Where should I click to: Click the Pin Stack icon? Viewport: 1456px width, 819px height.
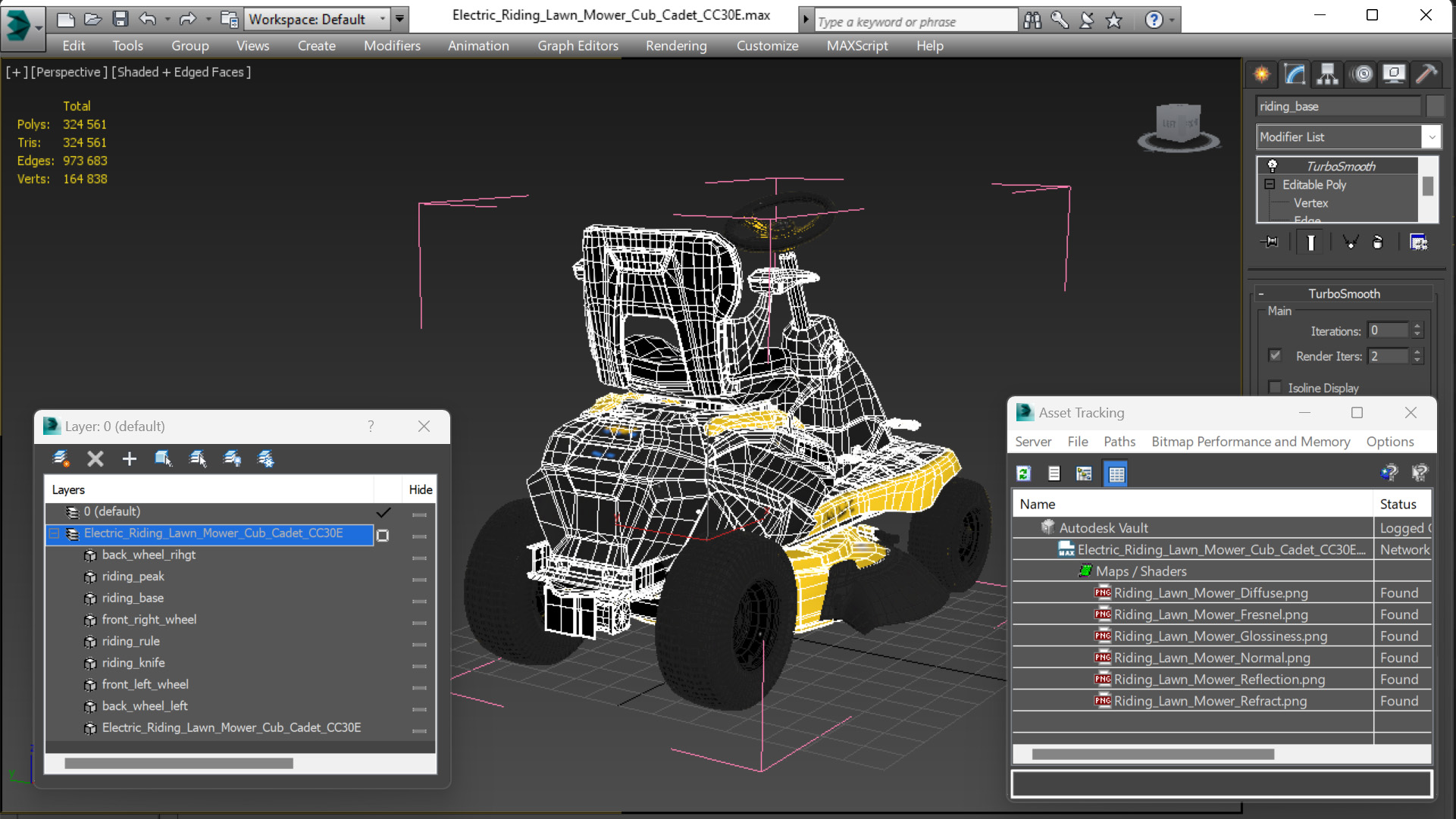point(1270,242)
